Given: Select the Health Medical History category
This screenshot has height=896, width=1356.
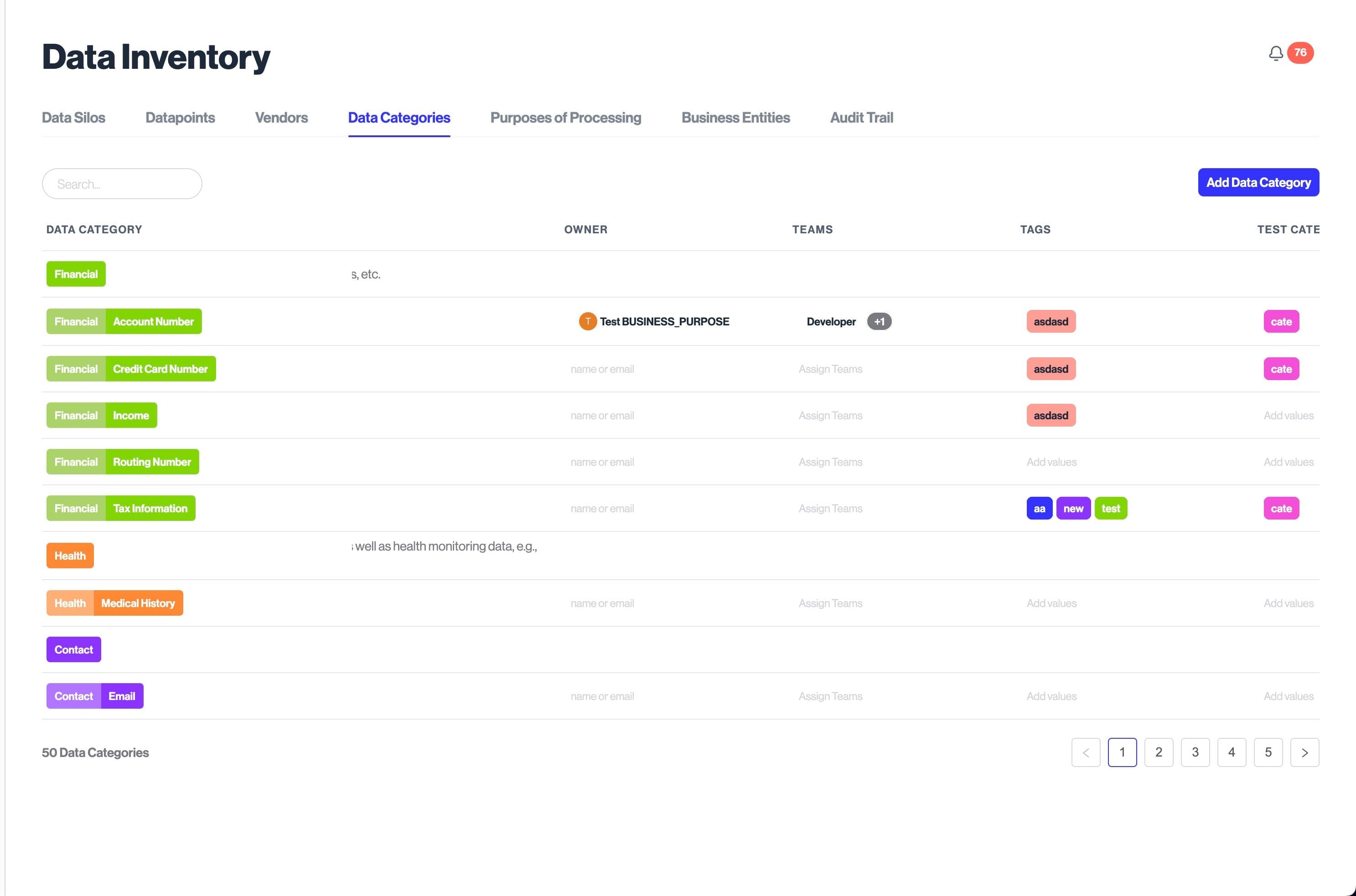Looking at the screenshot, I should point(115,603).
